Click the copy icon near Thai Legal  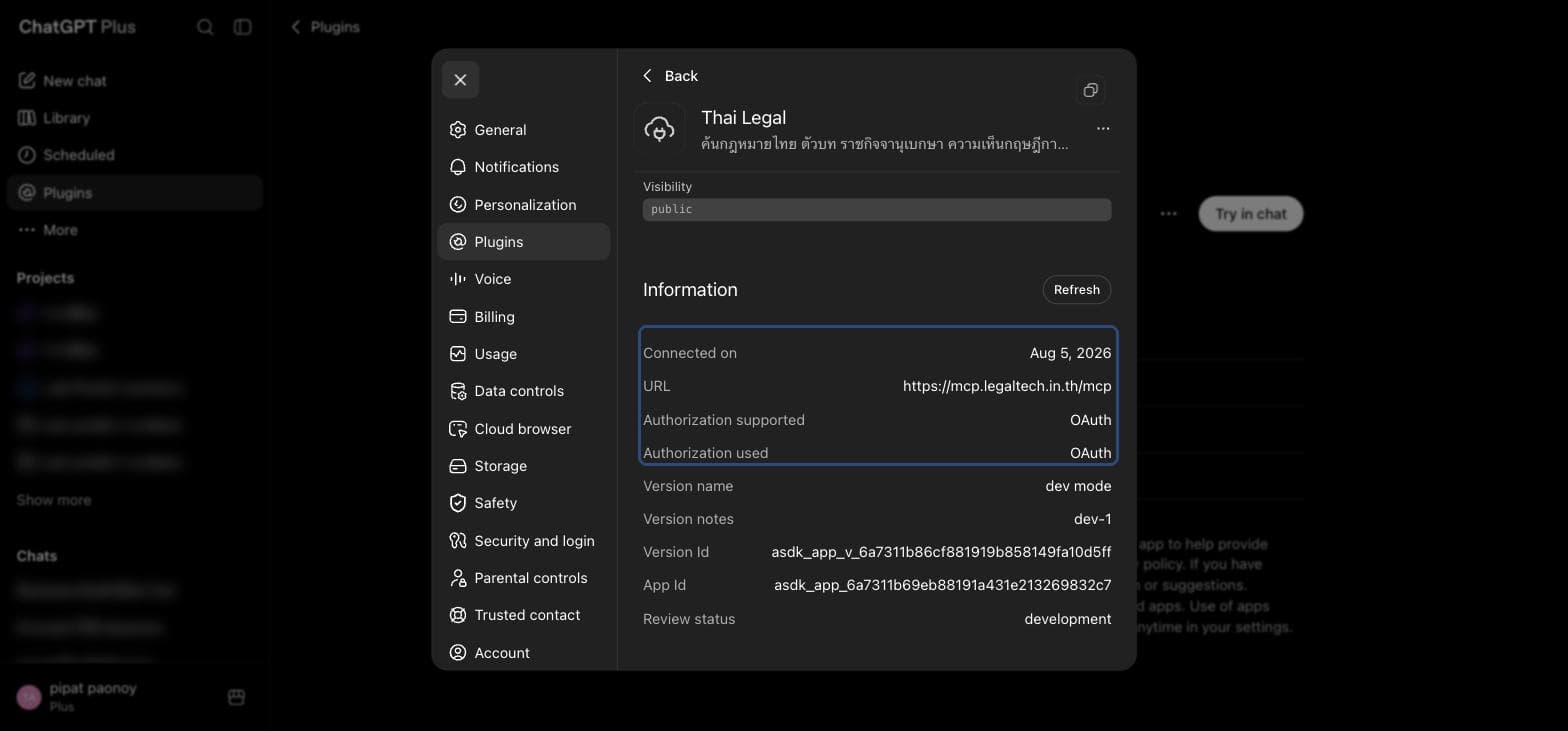click(x=1091, y=90)
